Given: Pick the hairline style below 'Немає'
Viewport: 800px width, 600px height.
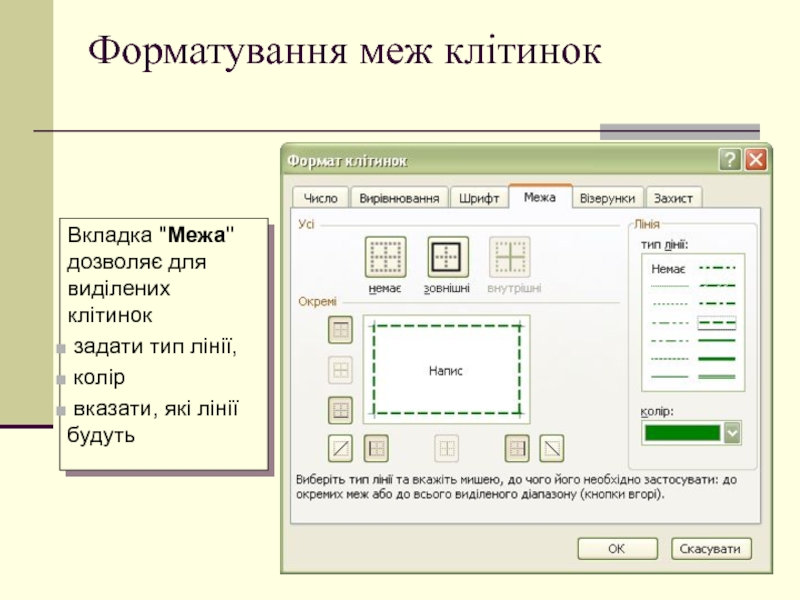Looking at the screenshot, I should pos(670,286).
